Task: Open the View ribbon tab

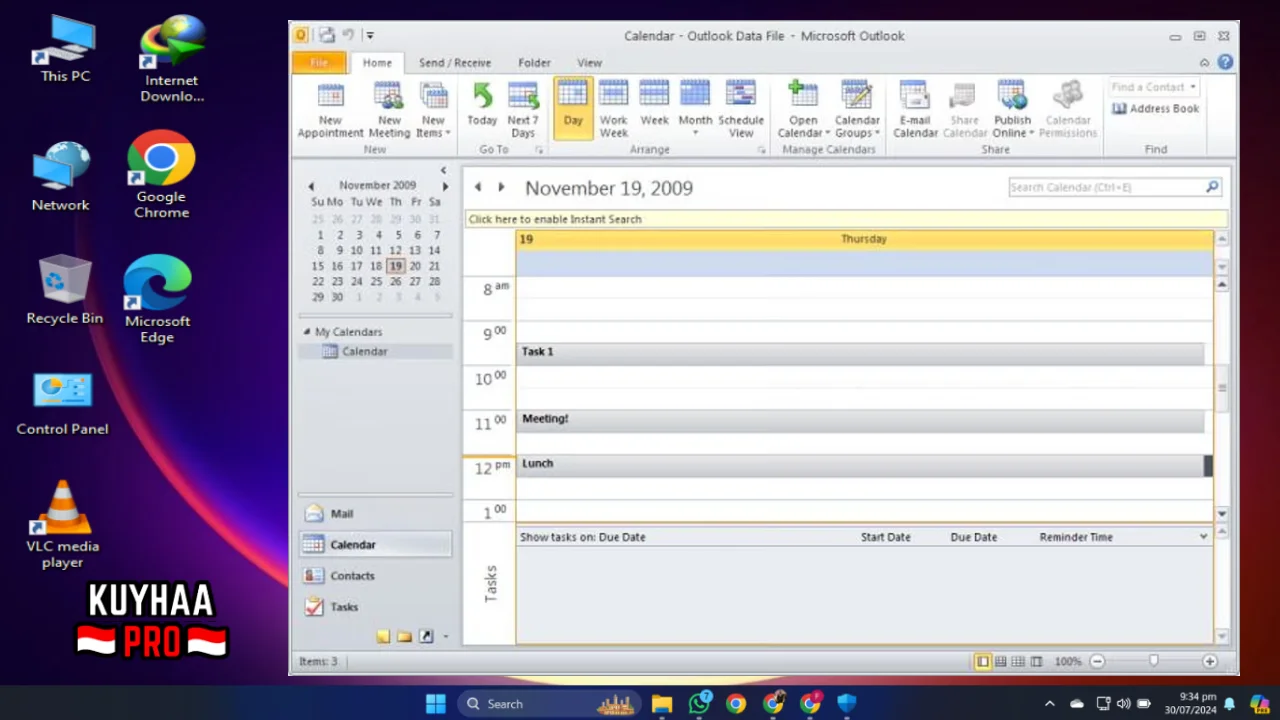Action: coord(590,62)
